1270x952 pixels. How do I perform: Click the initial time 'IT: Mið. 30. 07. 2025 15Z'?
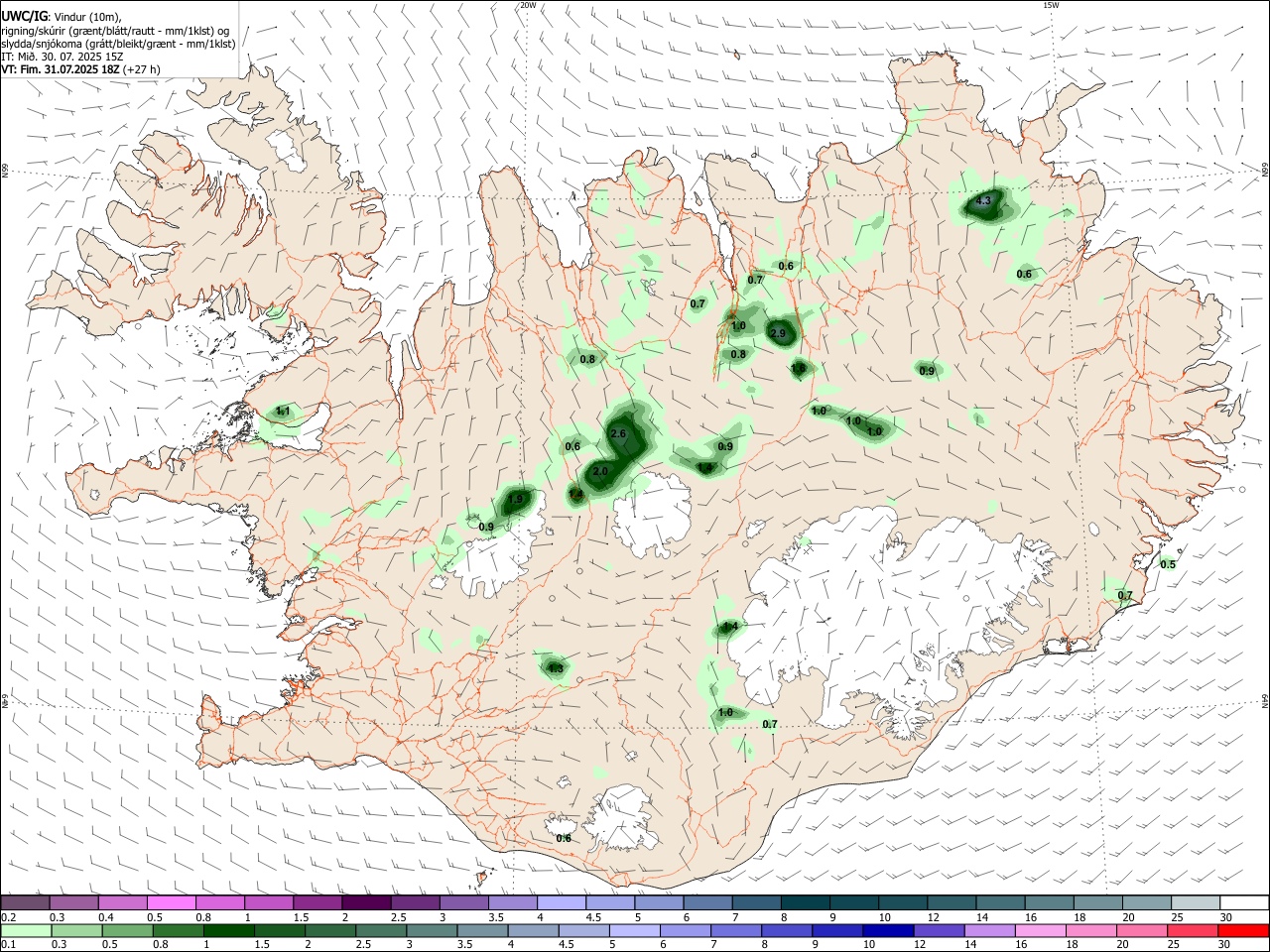pos(63,57)
